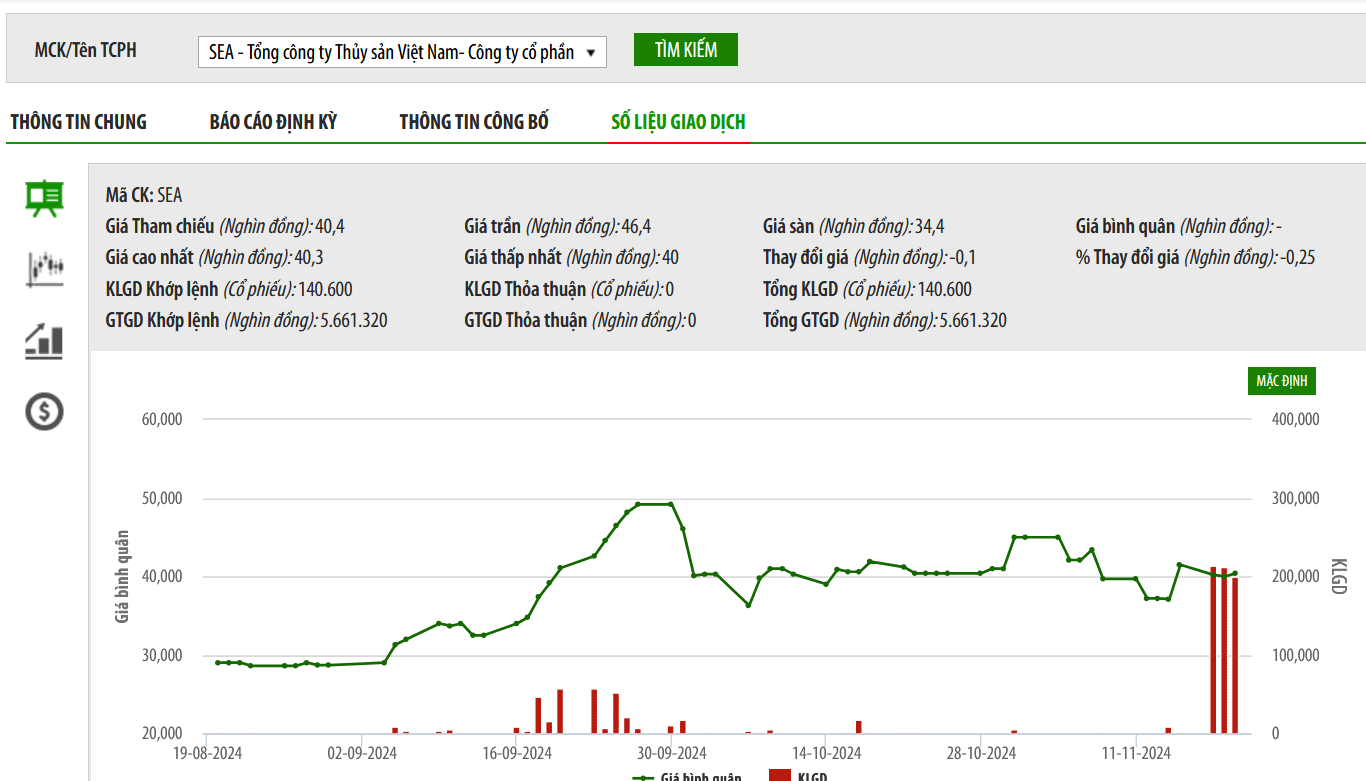
Task: Click the MẶC ĐỊNH reset button
Action: (1282, 381)
